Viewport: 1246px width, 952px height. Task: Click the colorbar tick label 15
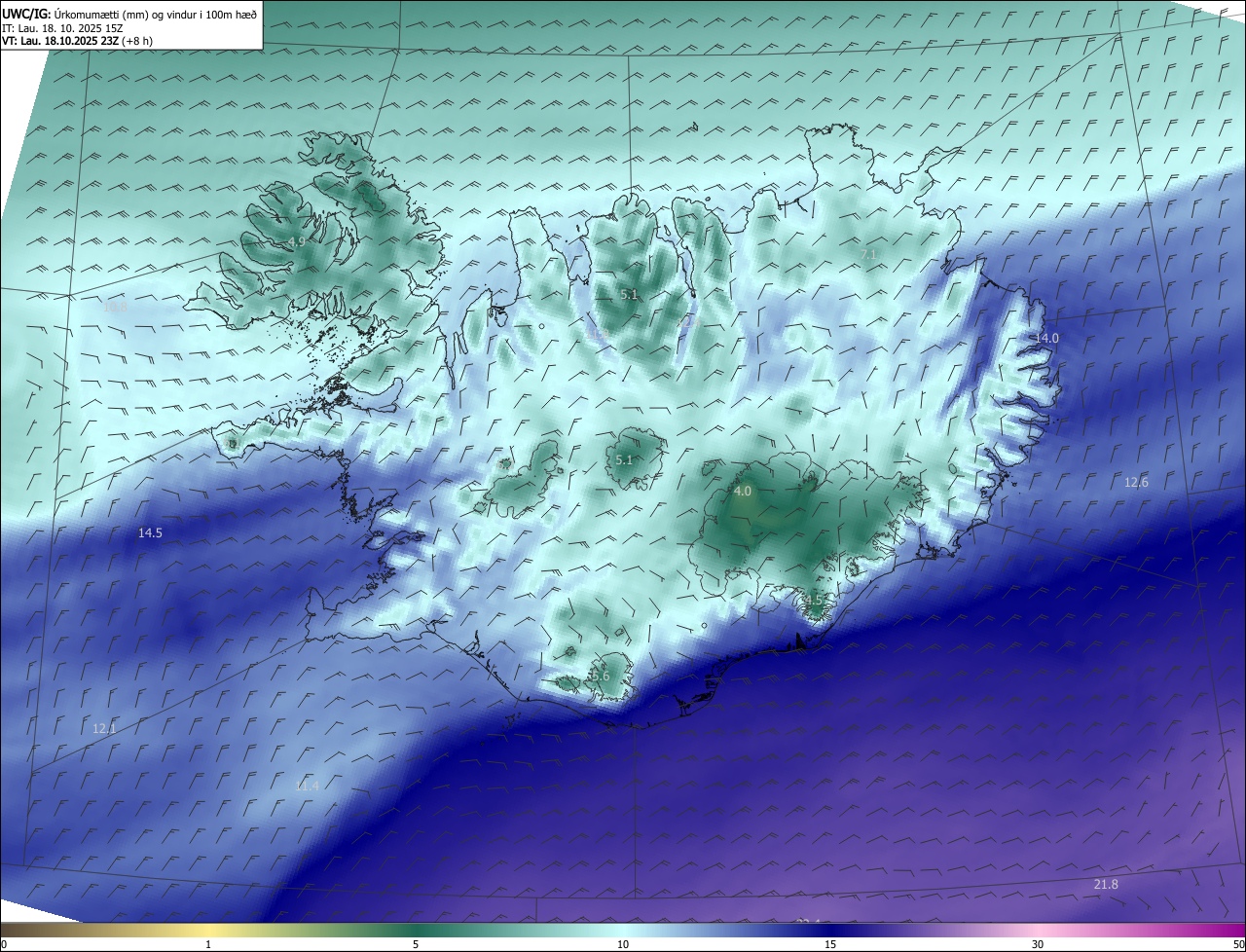coord(830,945)
